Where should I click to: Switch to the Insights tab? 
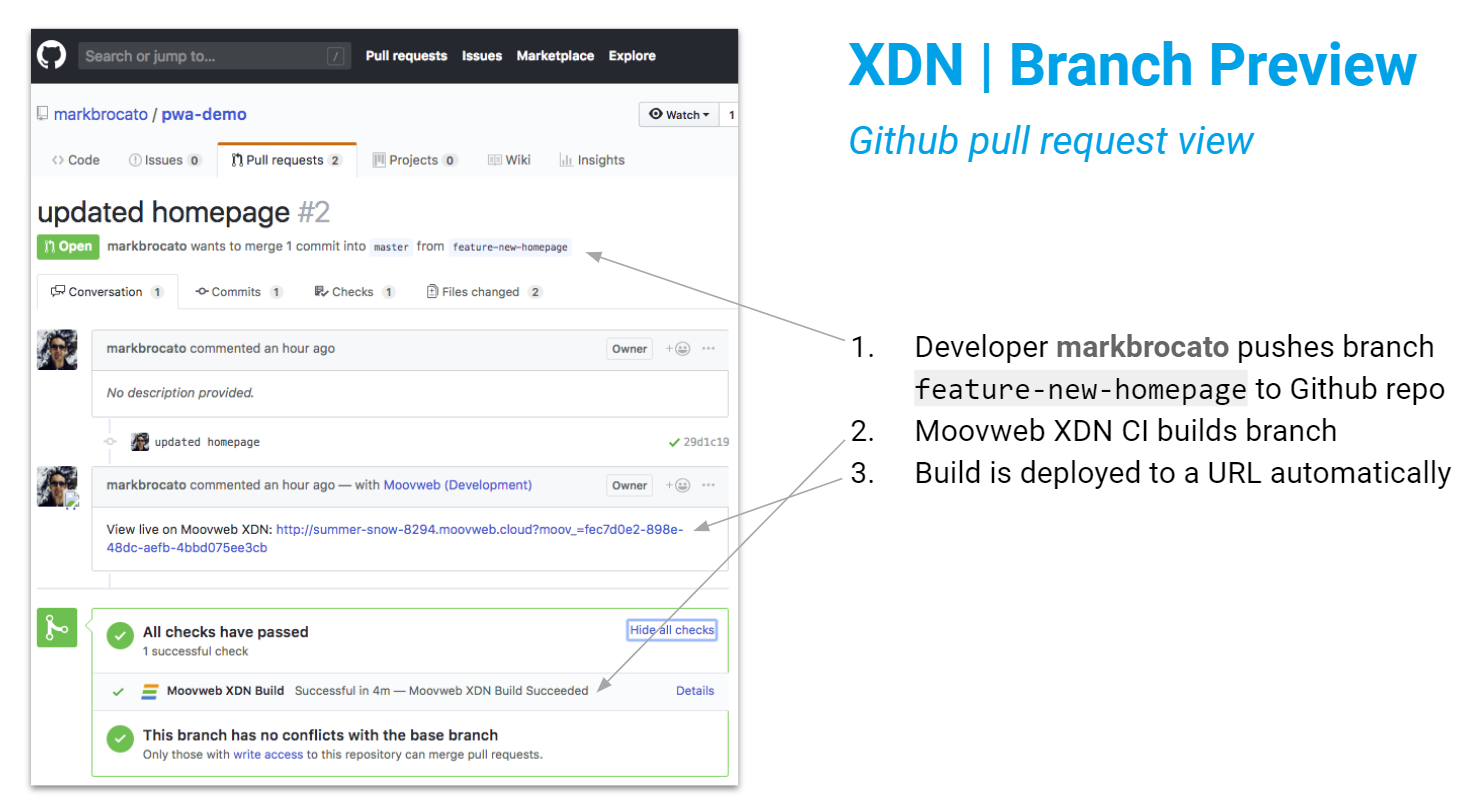(x=592, y=160)
